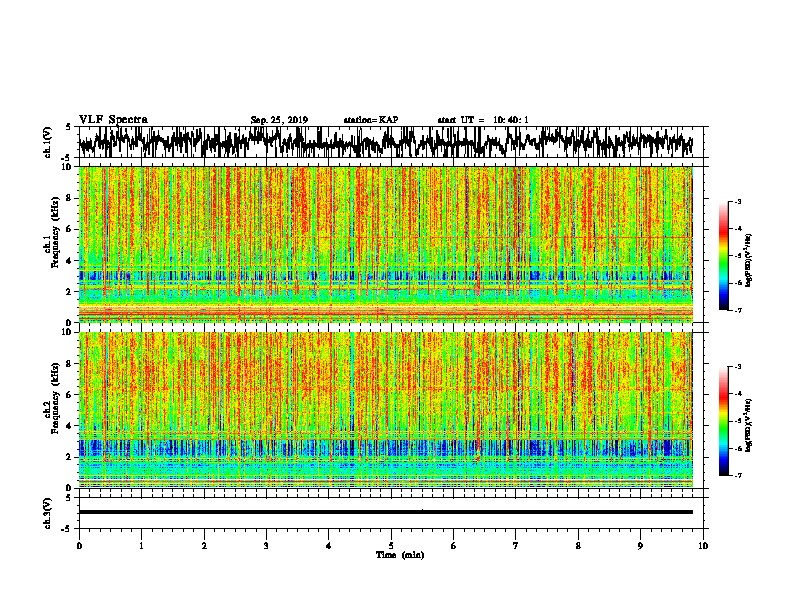
Task: Click the "Time (min)" axis label
Action: [x=400, y=555]
